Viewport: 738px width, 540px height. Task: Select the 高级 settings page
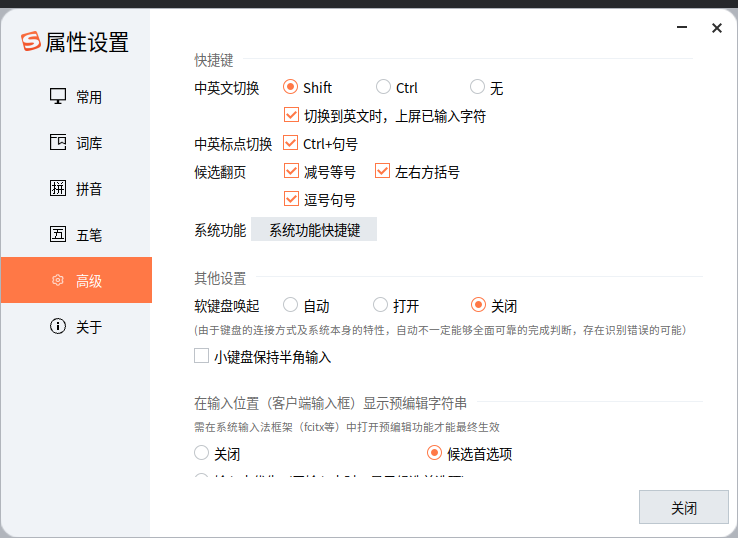click(x=76, y=280)
